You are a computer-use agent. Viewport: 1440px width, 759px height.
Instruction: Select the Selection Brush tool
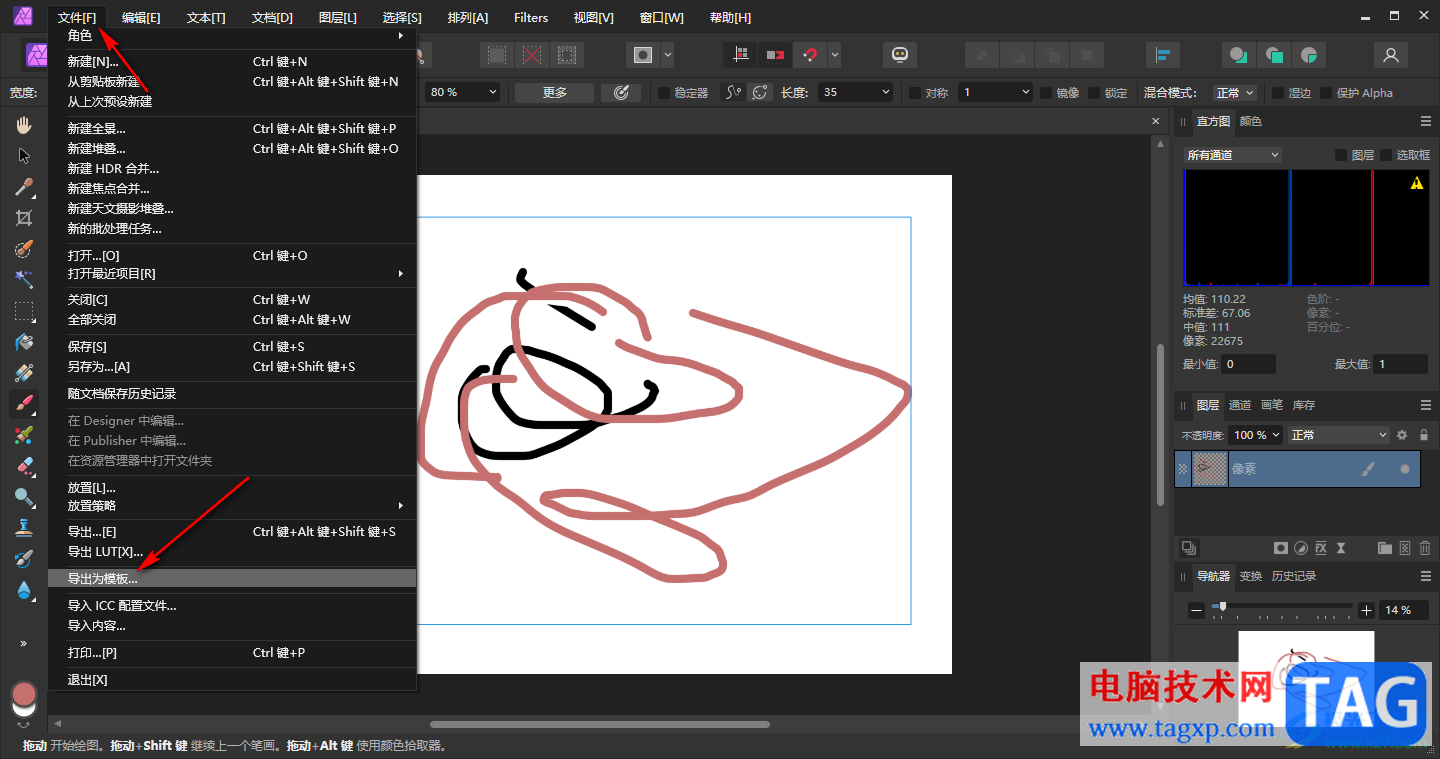click(24, 249)
